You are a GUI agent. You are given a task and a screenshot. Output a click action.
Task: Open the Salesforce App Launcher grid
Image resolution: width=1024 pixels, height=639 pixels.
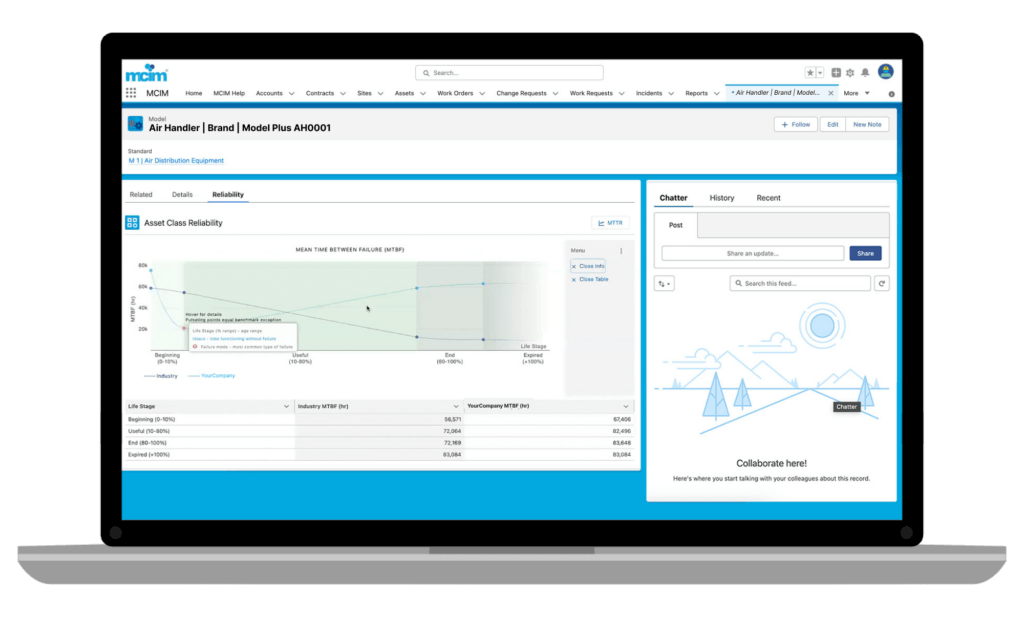point(130,93)
